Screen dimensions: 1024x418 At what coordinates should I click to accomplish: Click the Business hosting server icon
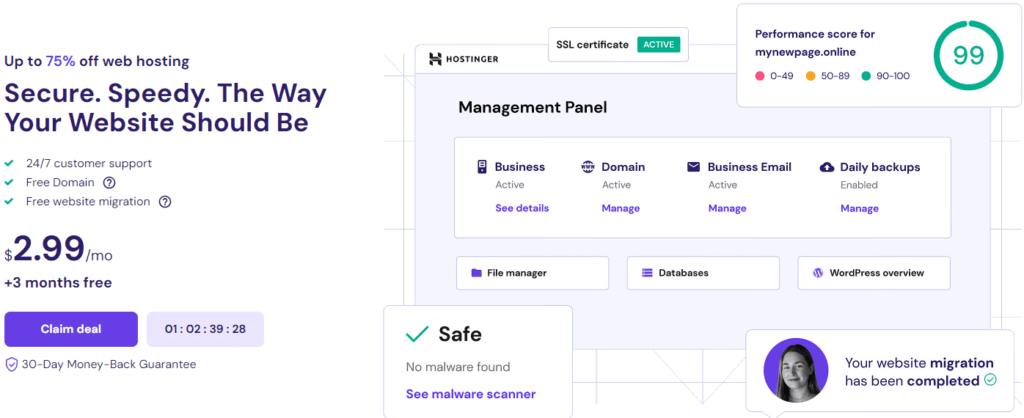click(x=482, y=167)
